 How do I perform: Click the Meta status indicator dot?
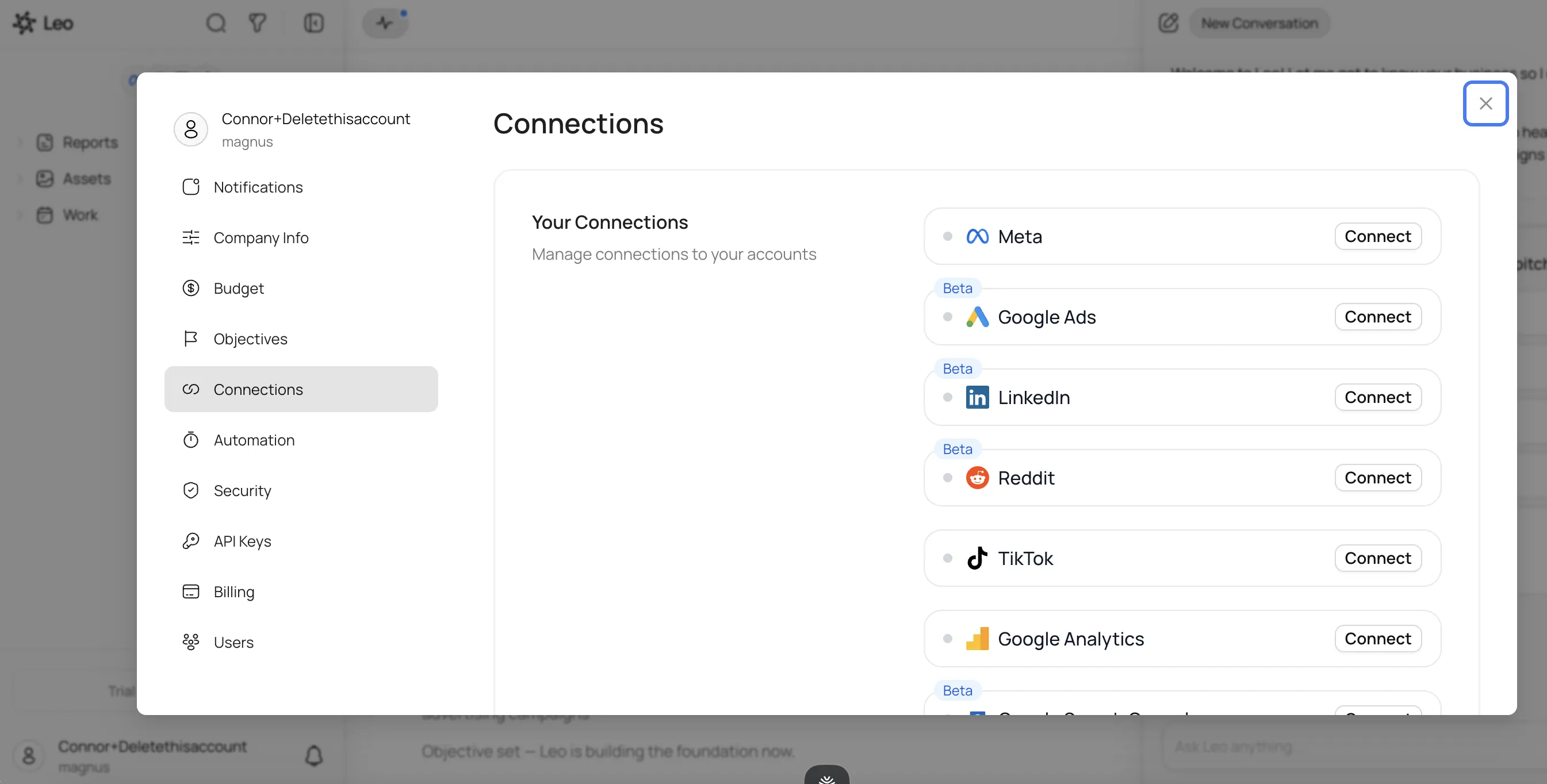[x=948, y=236]
